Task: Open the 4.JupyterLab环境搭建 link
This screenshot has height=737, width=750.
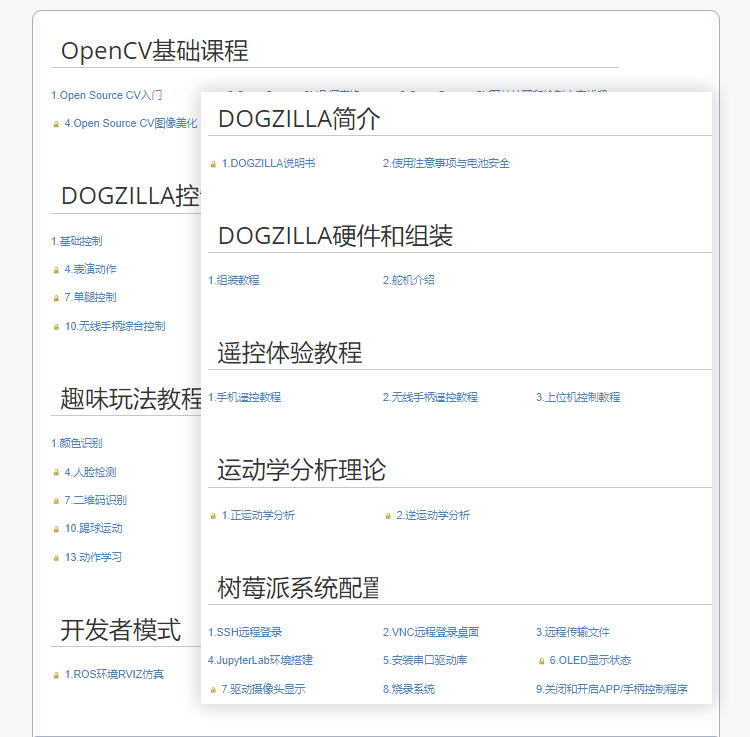Action: pyautogui.click(x=260, y=660)
